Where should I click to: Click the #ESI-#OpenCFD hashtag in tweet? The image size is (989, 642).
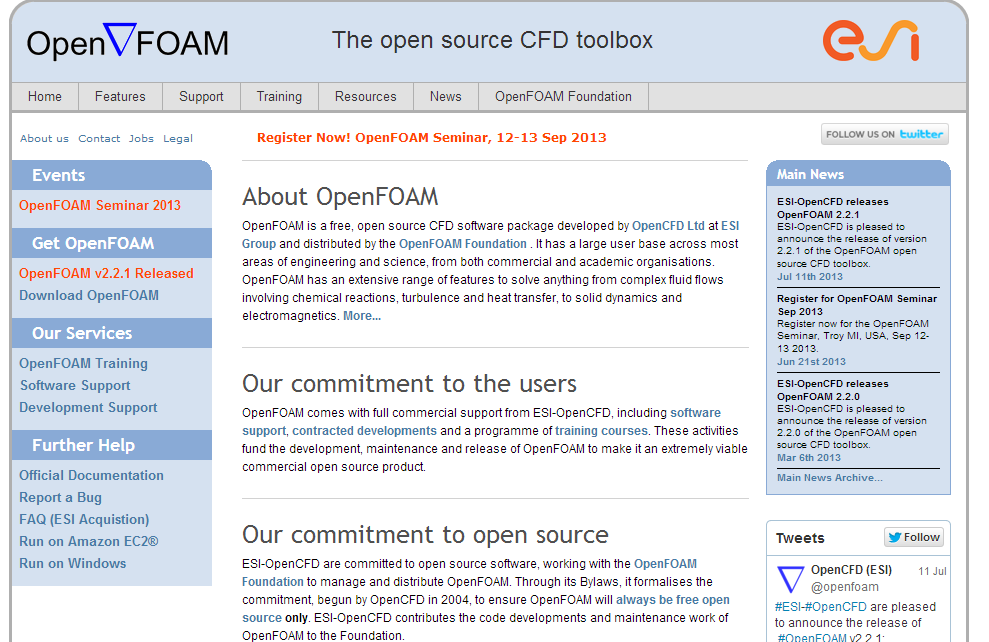[x=821, y=607]
